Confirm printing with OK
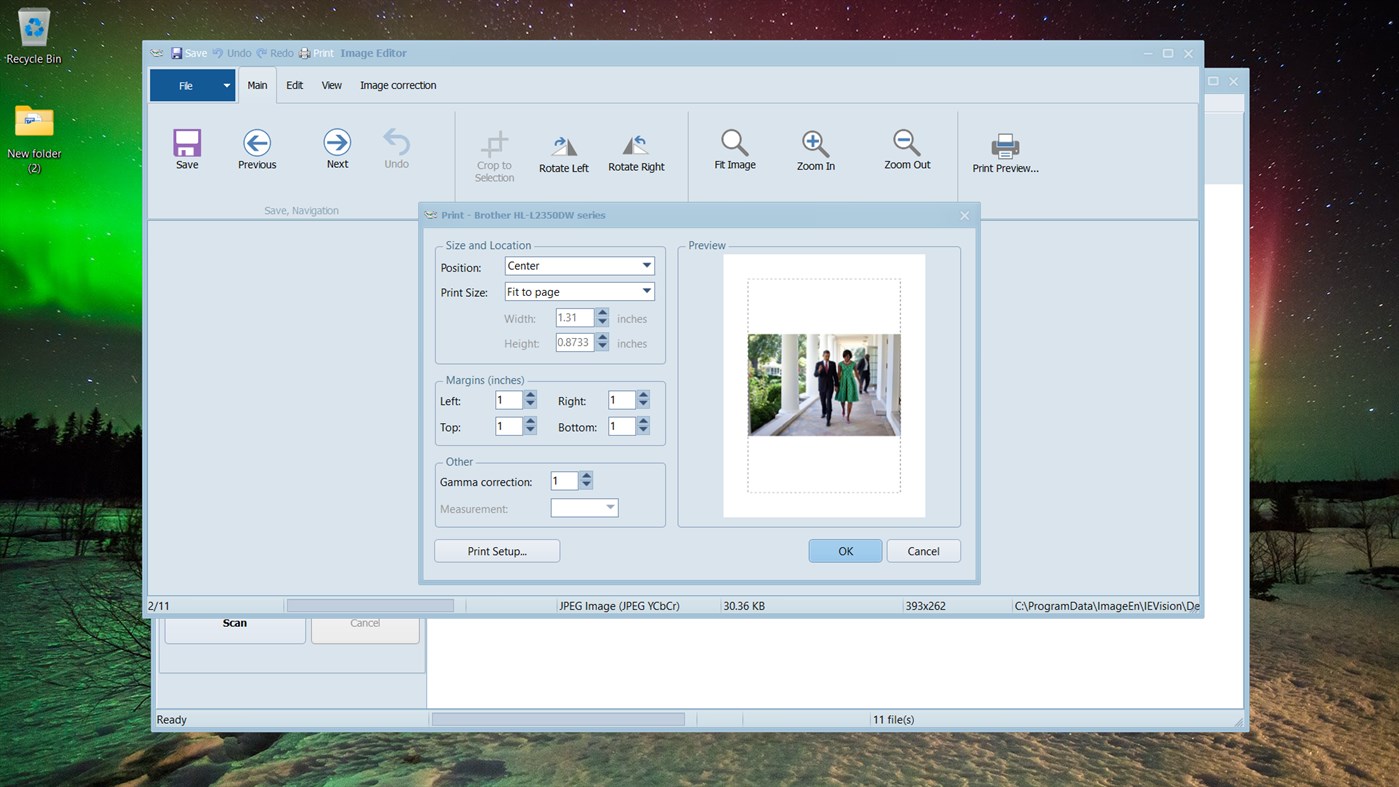Image resolution: width=1399 pixels, height=787 pixels. [x=844, y=550]
